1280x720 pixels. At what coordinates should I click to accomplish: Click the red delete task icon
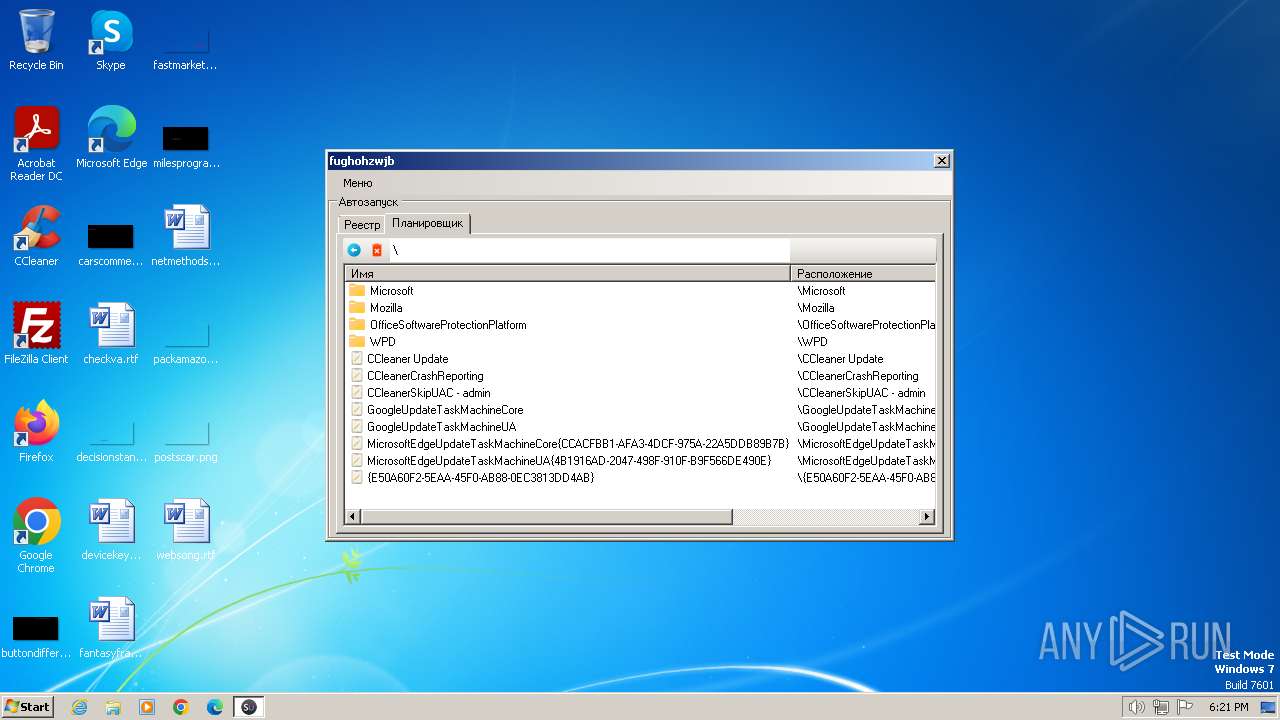[x=377, y=250]
